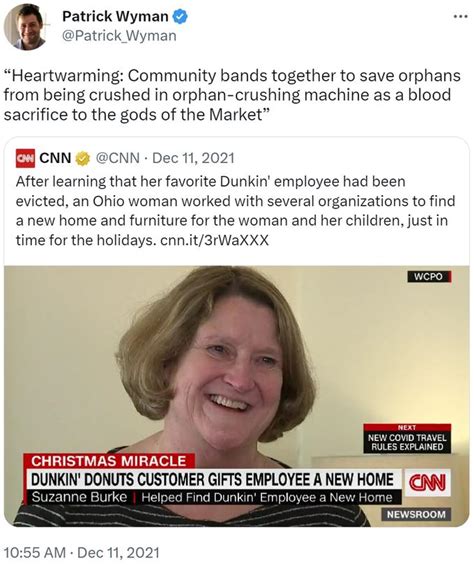
Task: Open the three-dot more options menu
Action: click(460, 17)
